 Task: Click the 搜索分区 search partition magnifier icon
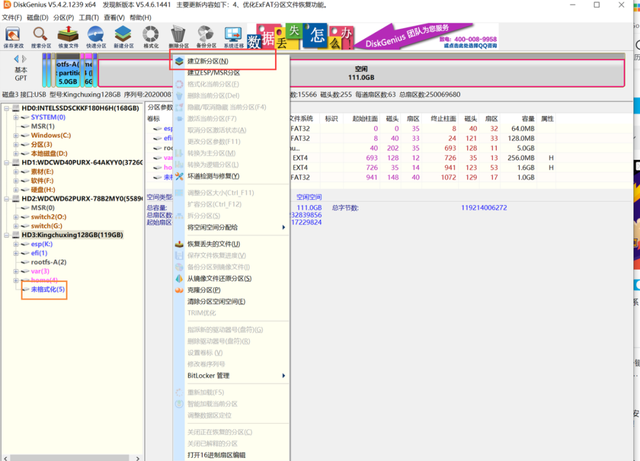click(x=41, y=37)
